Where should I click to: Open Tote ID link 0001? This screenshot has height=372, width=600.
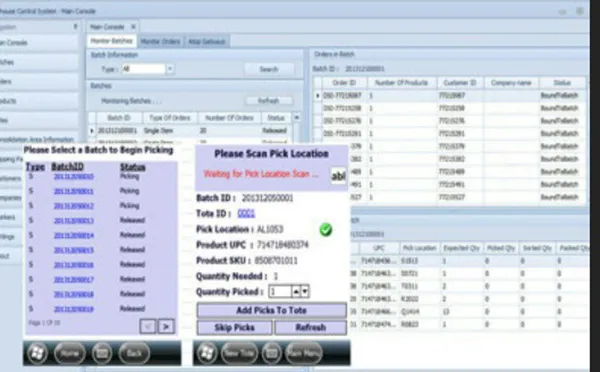[246, 213]
